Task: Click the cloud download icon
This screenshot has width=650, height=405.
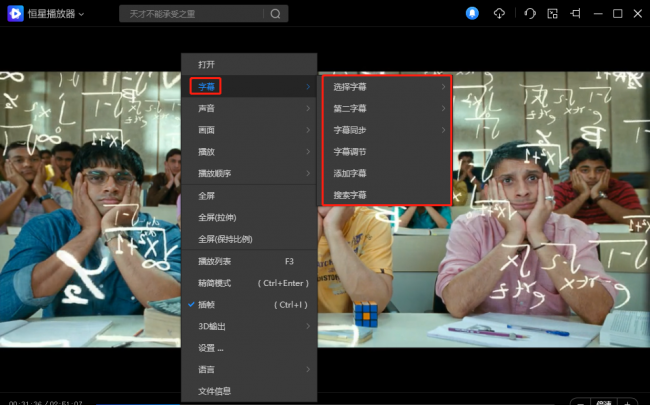Action: point(499,14)
